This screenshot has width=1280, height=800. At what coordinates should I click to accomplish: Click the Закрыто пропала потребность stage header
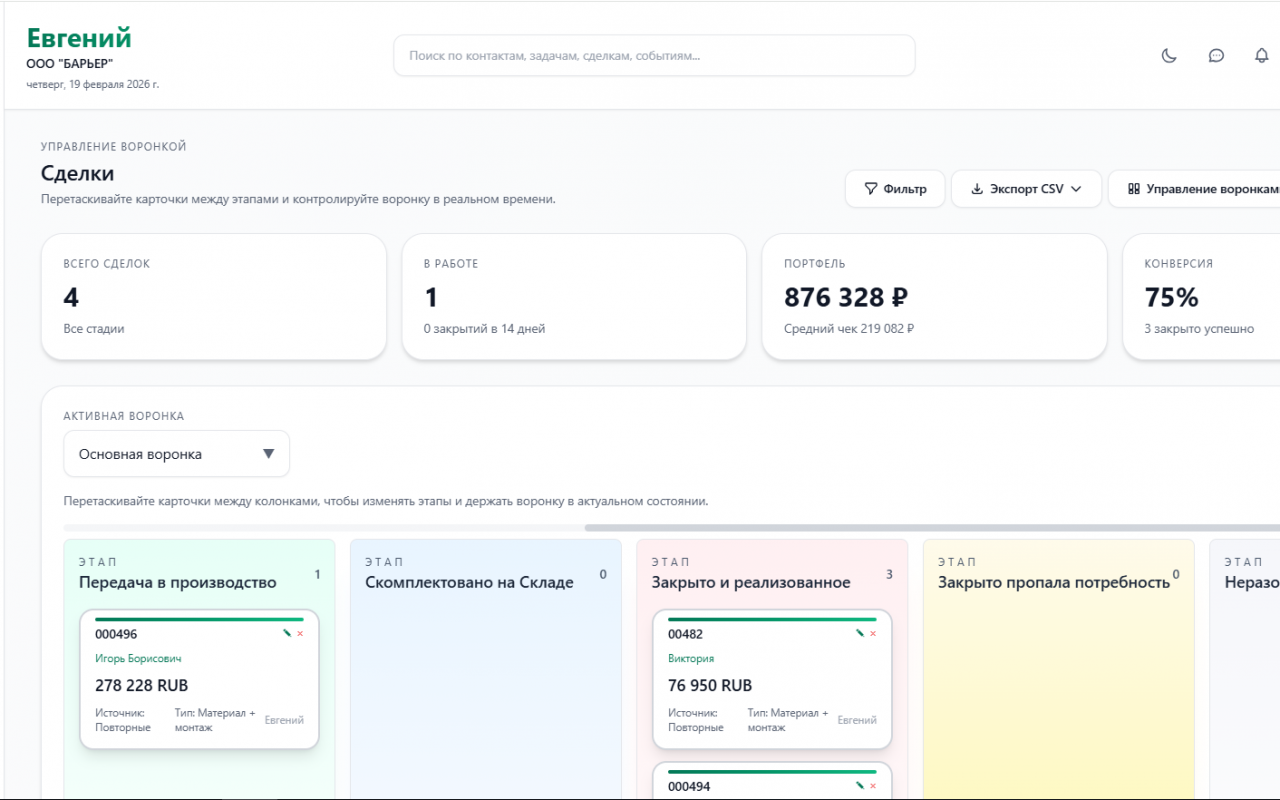1054,582
